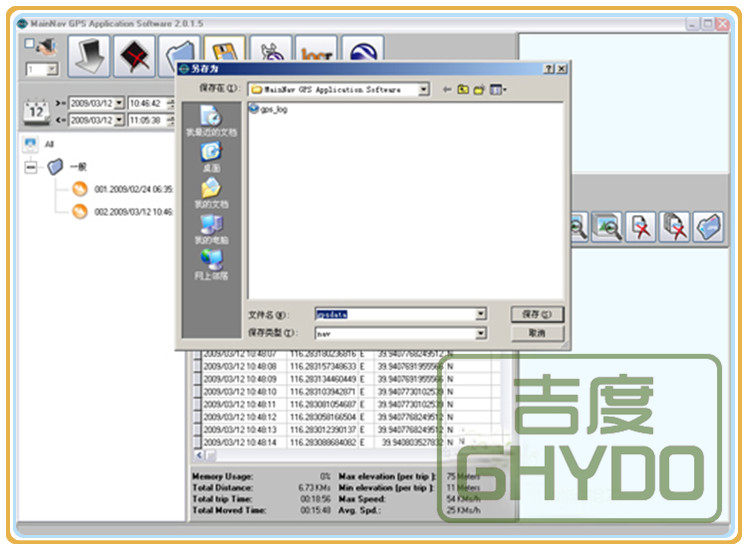This screenshot has height=551, width=750.
Task: Open the view menu icon in Save As dialog
Action: click(x=497, y=89)
